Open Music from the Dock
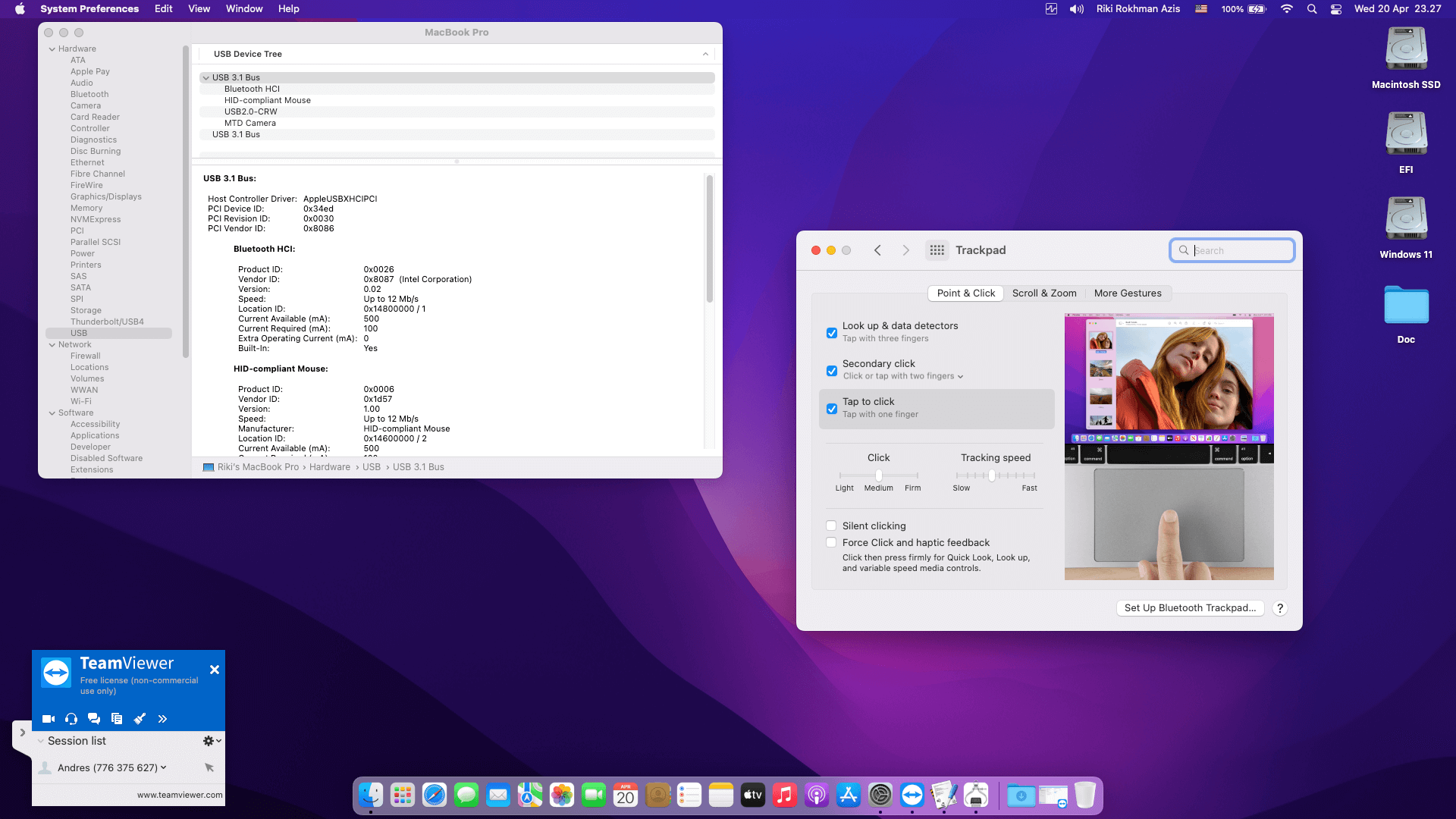This screenshot has width=1456, height=819. tap(785, 795)
